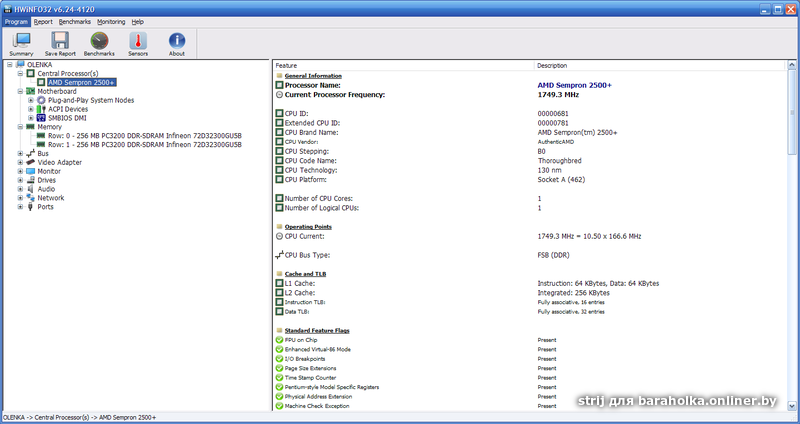This screenshot has height=424, width=800.
Task: Click the SMBIOS DMI icon
Action: 41,118
